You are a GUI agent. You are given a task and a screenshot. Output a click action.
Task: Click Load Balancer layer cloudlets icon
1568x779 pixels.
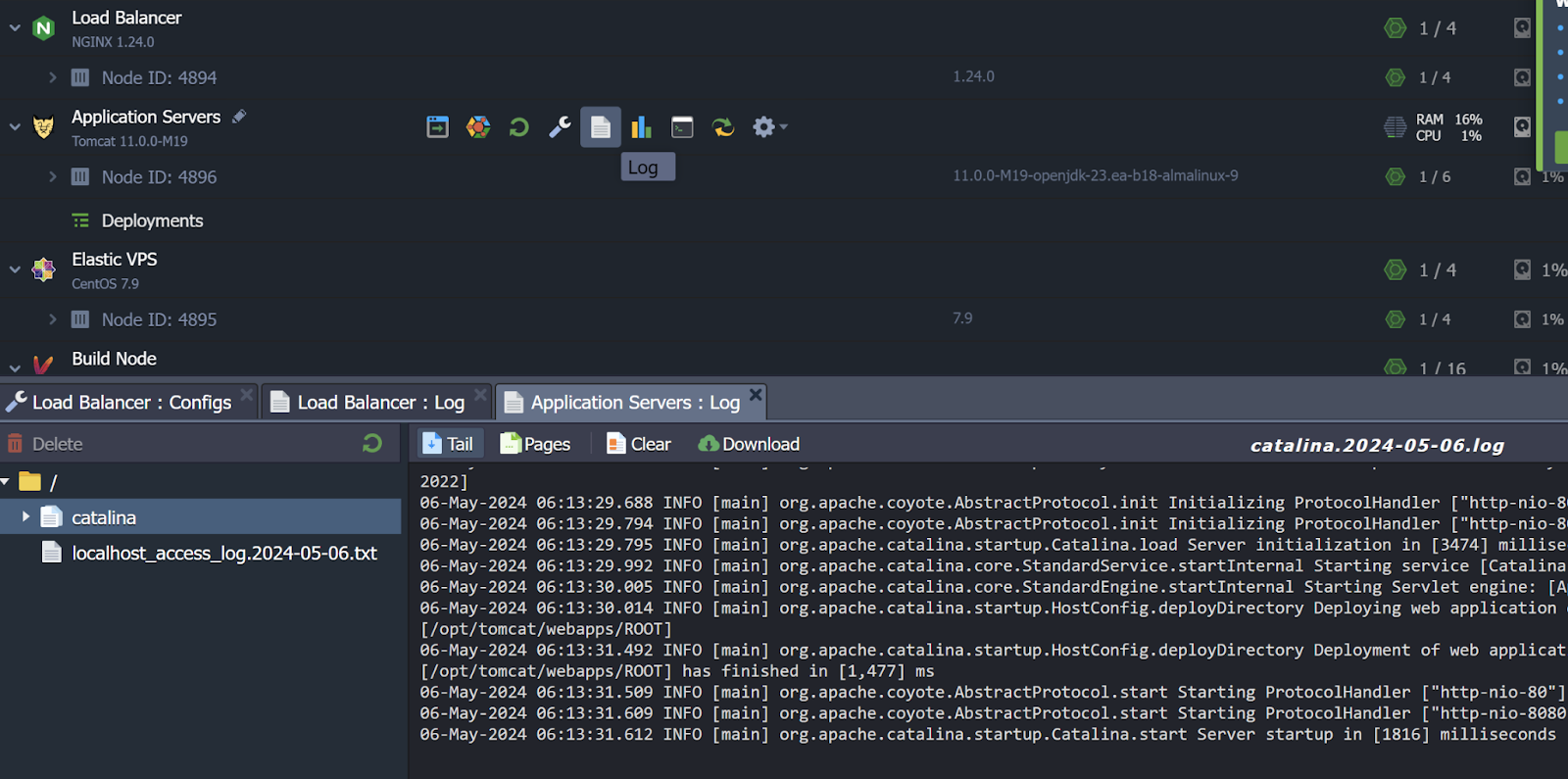coord(1395,28)
